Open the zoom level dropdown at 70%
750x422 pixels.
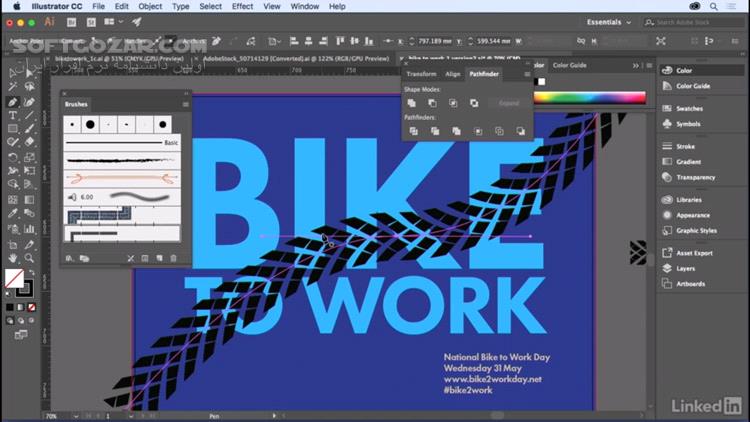tap(76, 416)
